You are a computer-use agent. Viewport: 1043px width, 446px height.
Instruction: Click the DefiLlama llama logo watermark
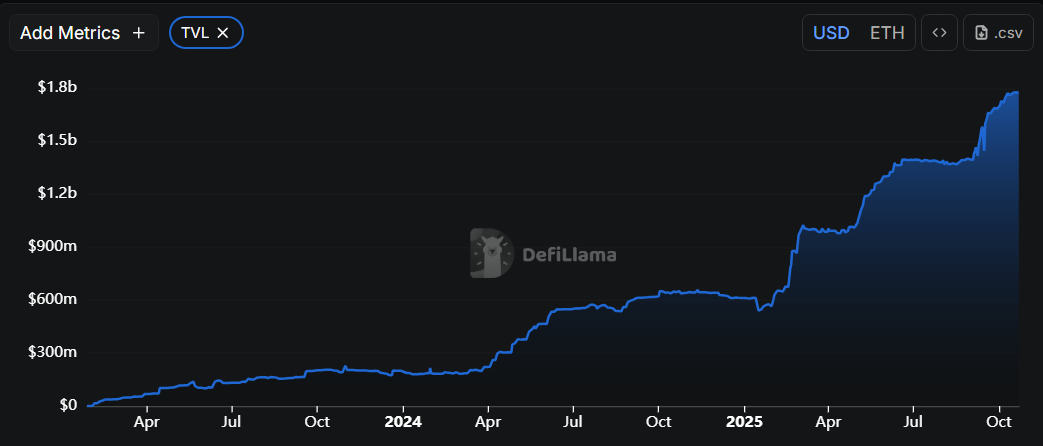point(491,253)
